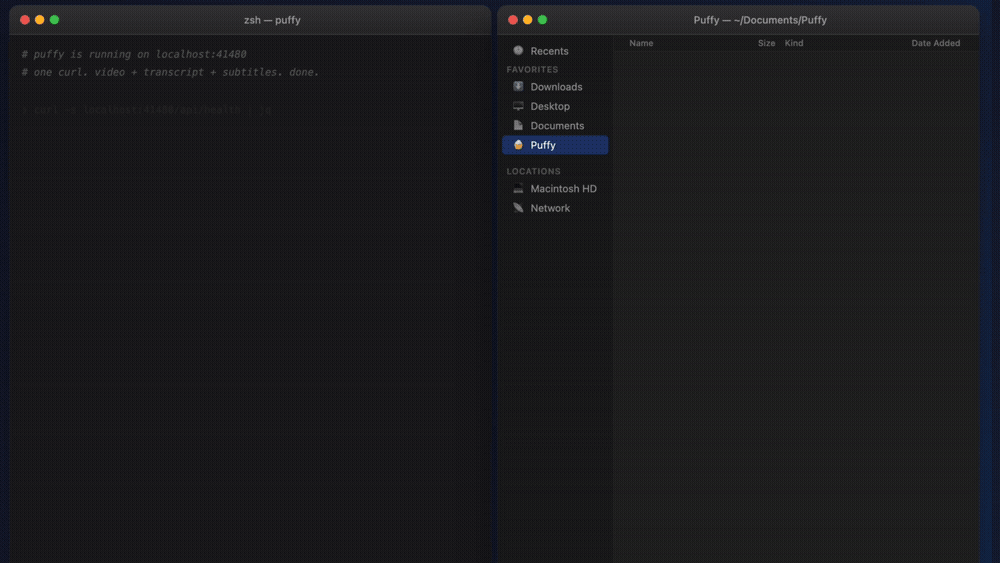Open Documents in the sidebar
This screenshot has height=563, width=1000.
555,126
